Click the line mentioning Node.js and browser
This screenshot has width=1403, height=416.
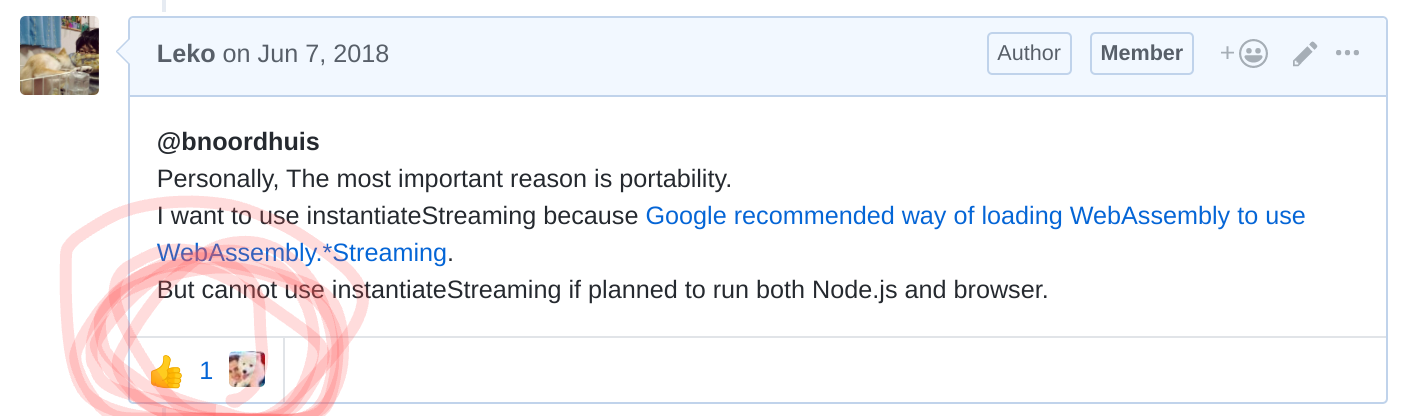(x=602, y=291)
